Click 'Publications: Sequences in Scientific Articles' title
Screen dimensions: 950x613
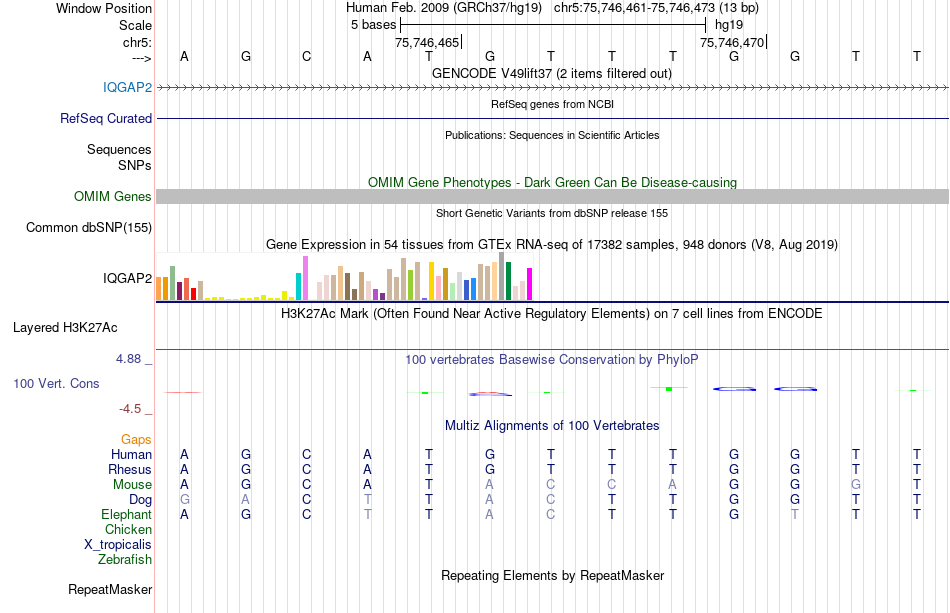[x=552, y=135]
